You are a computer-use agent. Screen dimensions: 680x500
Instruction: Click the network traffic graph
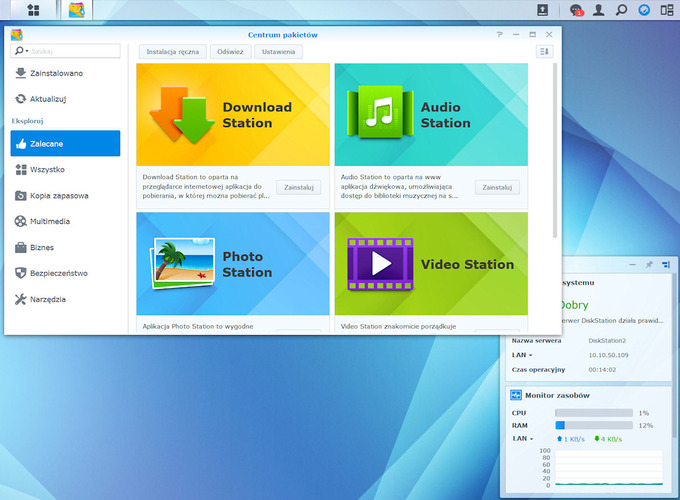pyautogui.click(x=609, y=467)
